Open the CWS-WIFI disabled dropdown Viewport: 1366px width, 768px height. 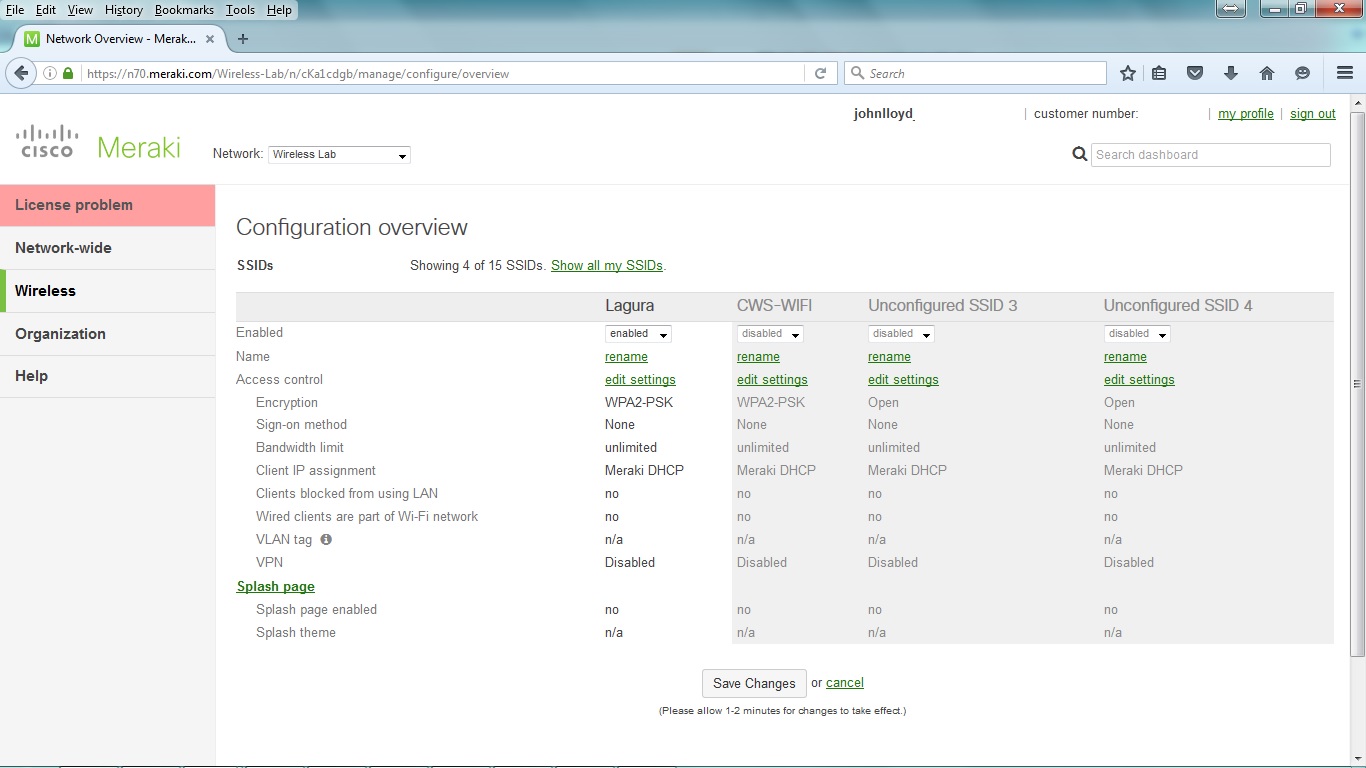tap(769, 333)
